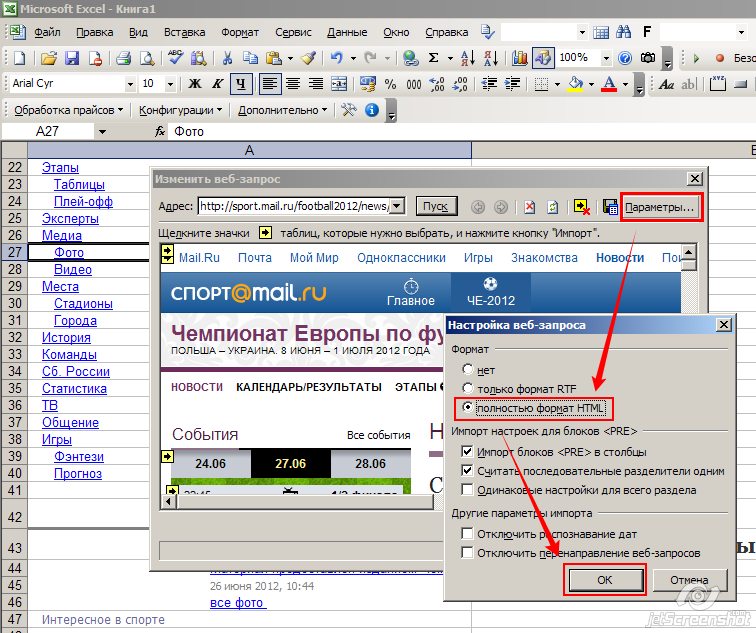Click the 'все фото' link
Screen dimensions: 756x633
[237, 603]
